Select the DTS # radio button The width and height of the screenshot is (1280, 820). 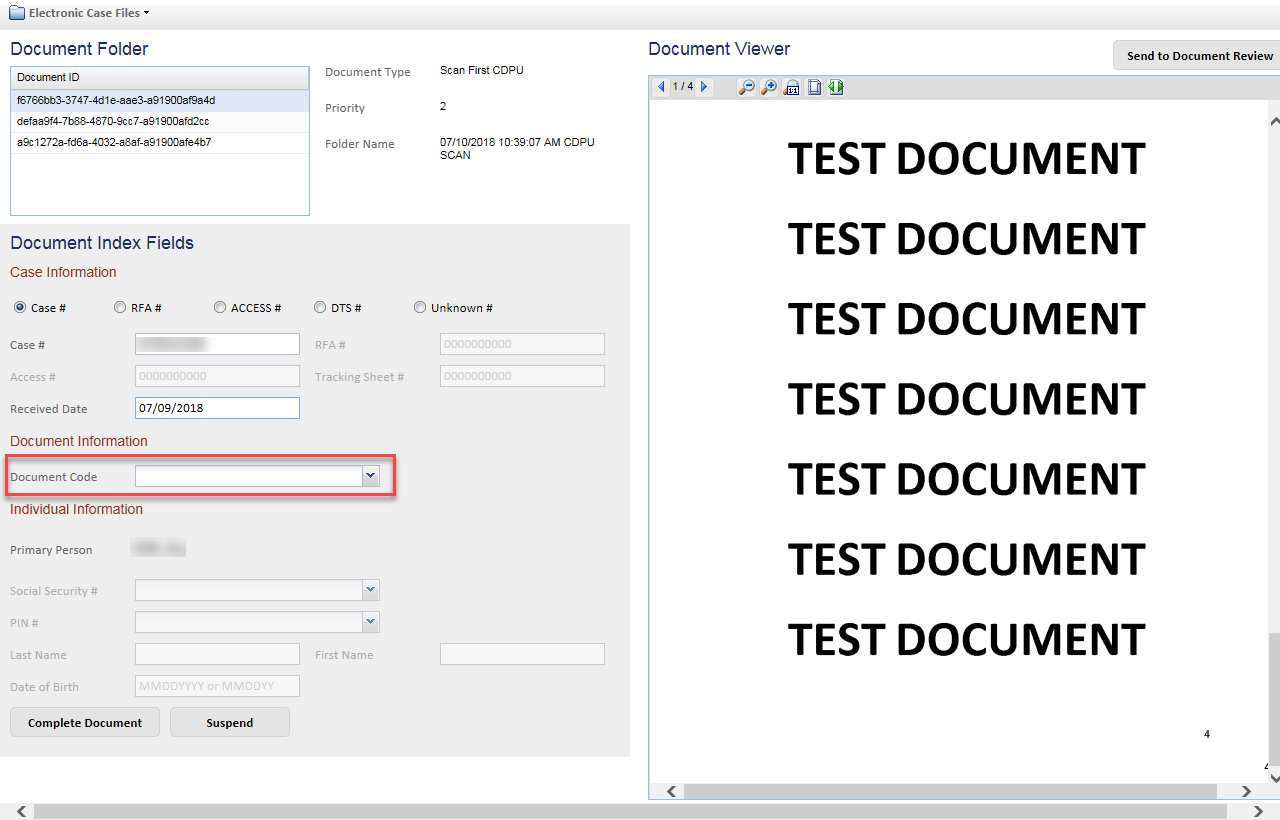pyautogui.click(x=320, y=308)
